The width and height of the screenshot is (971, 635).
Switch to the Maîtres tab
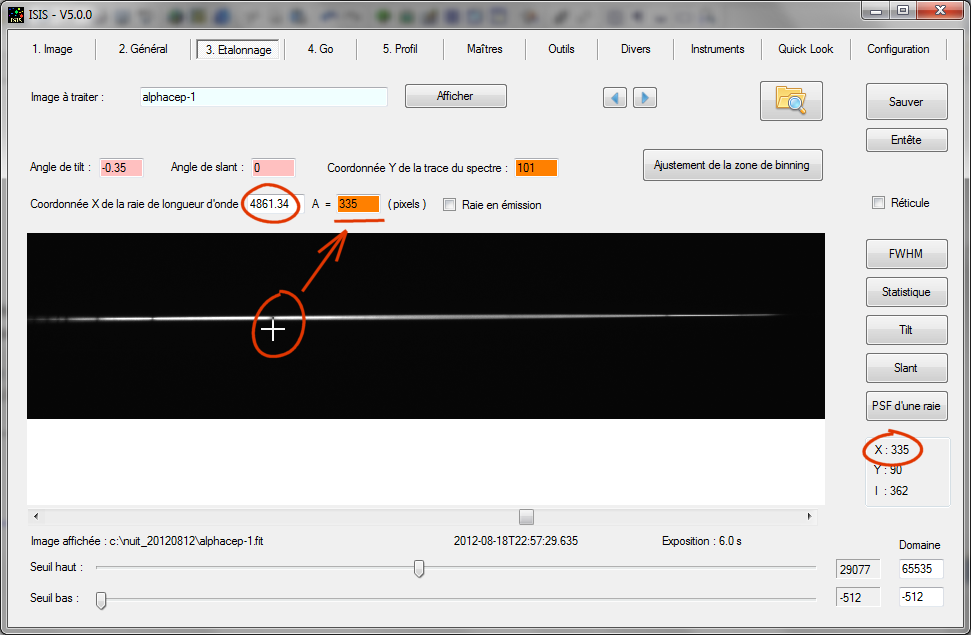[x=484, y=49]
